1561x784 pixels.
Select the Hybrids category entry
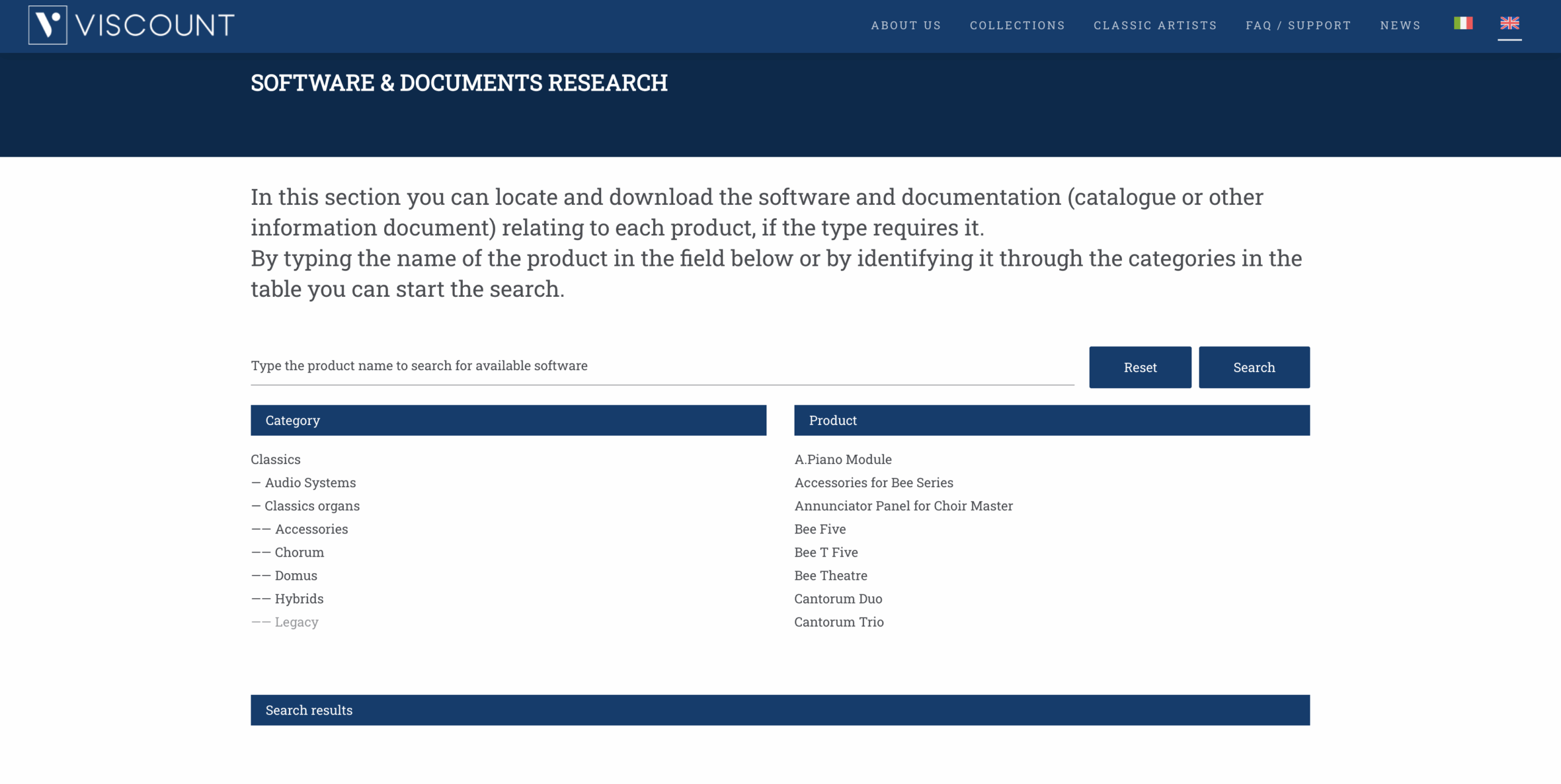(x=299, y=599)
